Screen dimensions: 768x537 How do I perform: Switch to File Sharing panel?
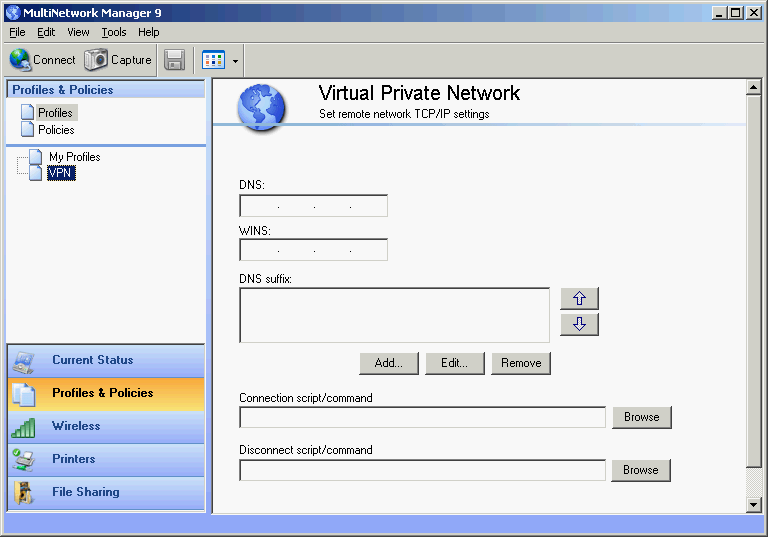point(106,492)
